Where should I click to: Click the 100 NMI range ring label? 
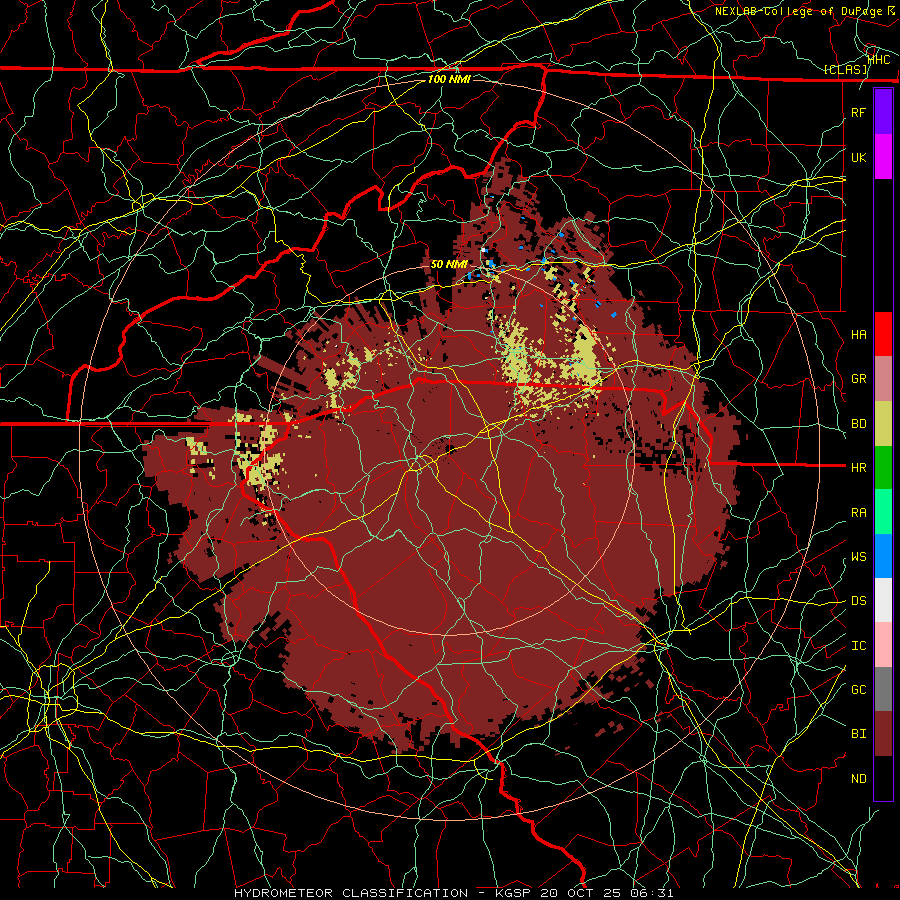pyautogui.click(x=449, y=79)
